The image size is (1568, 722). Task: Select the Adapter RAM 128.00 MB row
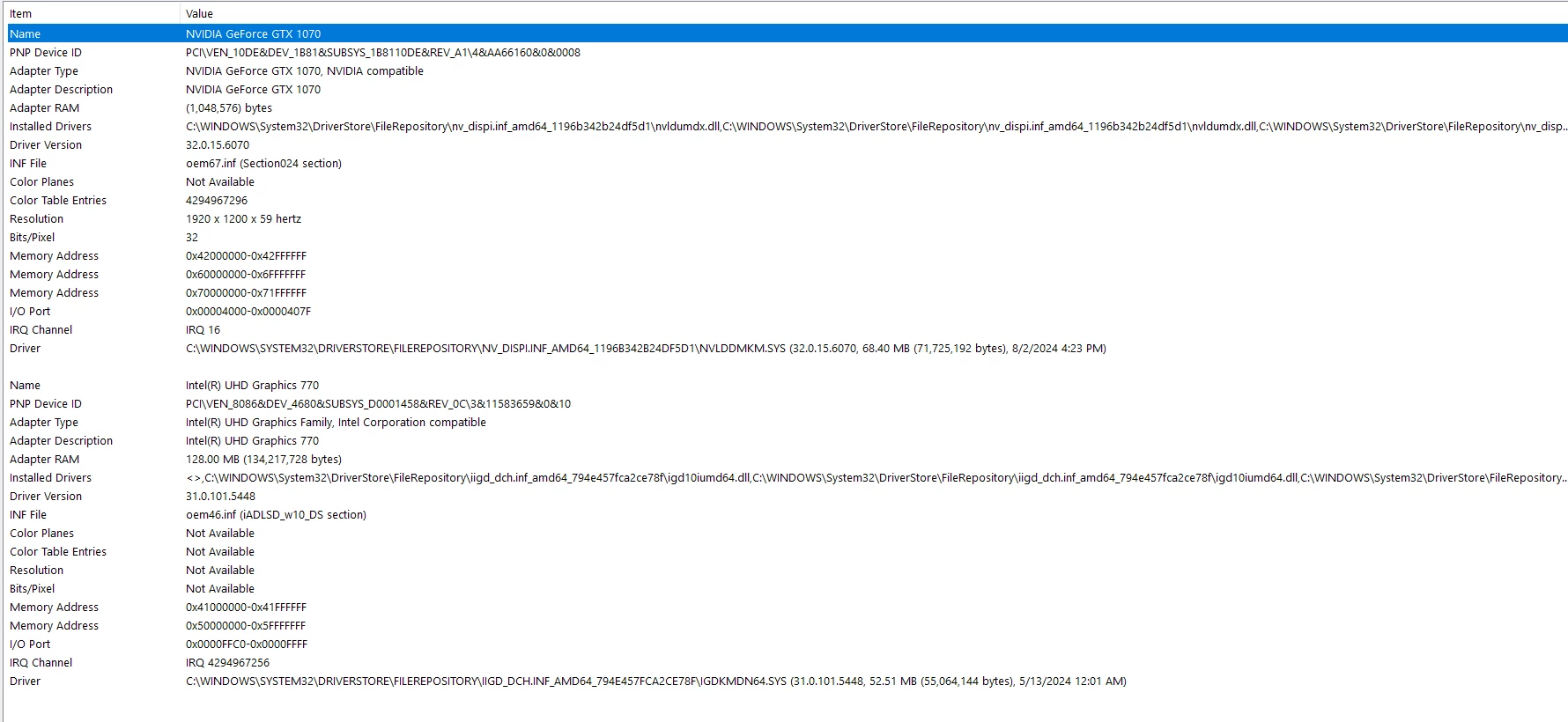click(788, 459)
